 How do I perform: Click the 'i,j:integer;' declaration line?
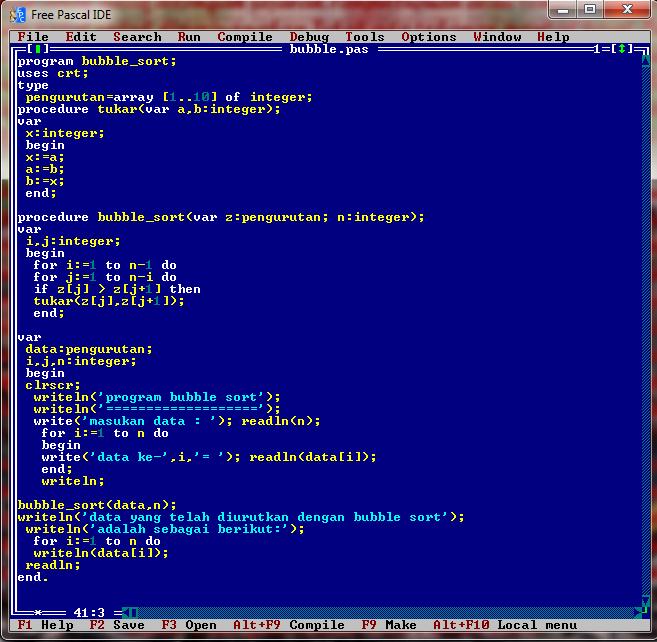tap(73, 241)
